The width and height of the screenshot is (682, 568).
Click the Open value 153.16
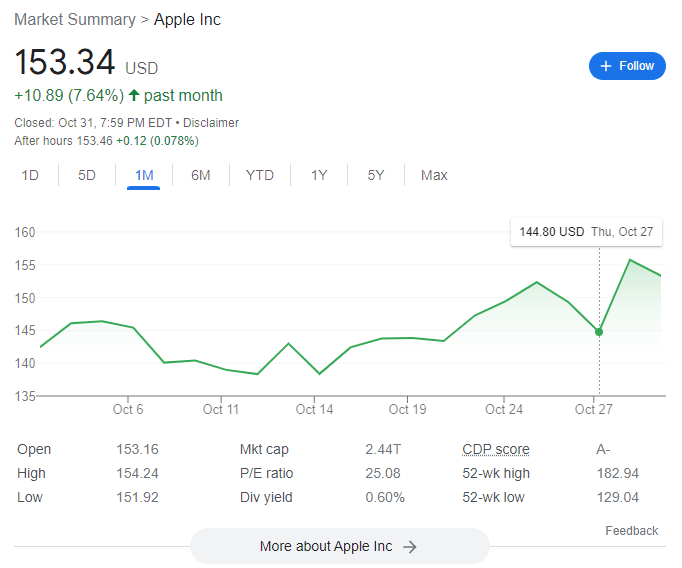(137, 449)
